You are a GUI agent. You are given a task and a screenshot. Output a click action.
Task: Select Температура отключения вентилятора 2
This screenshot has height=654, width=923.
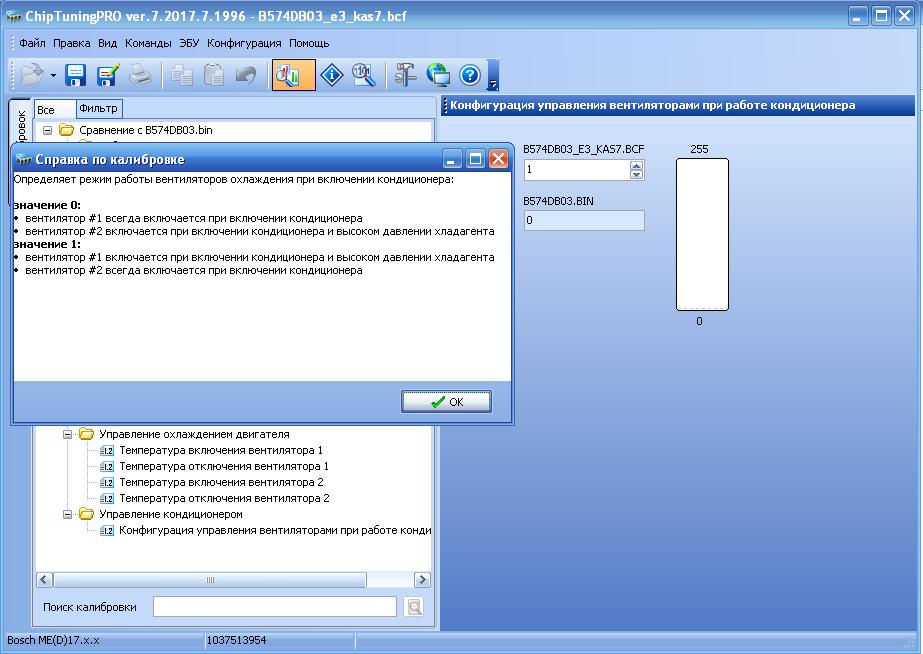(224, 498)
